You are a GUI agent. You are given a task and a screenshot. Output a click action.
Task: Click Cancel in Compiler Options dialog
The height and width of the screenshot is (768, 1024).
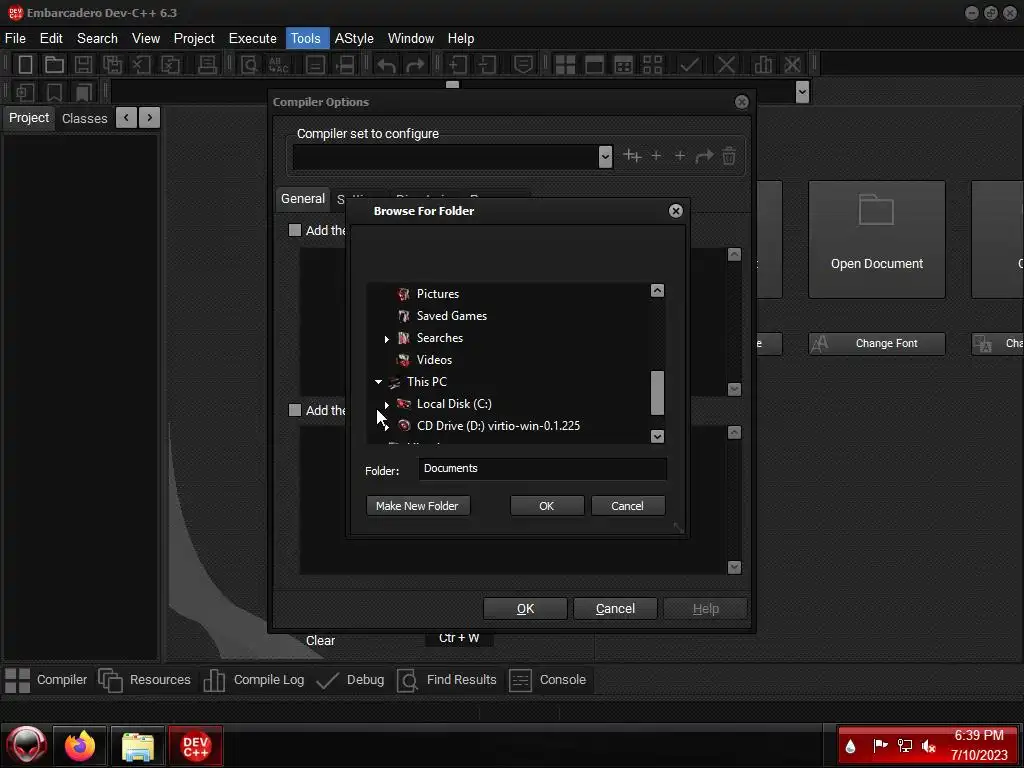pos(615,609)
